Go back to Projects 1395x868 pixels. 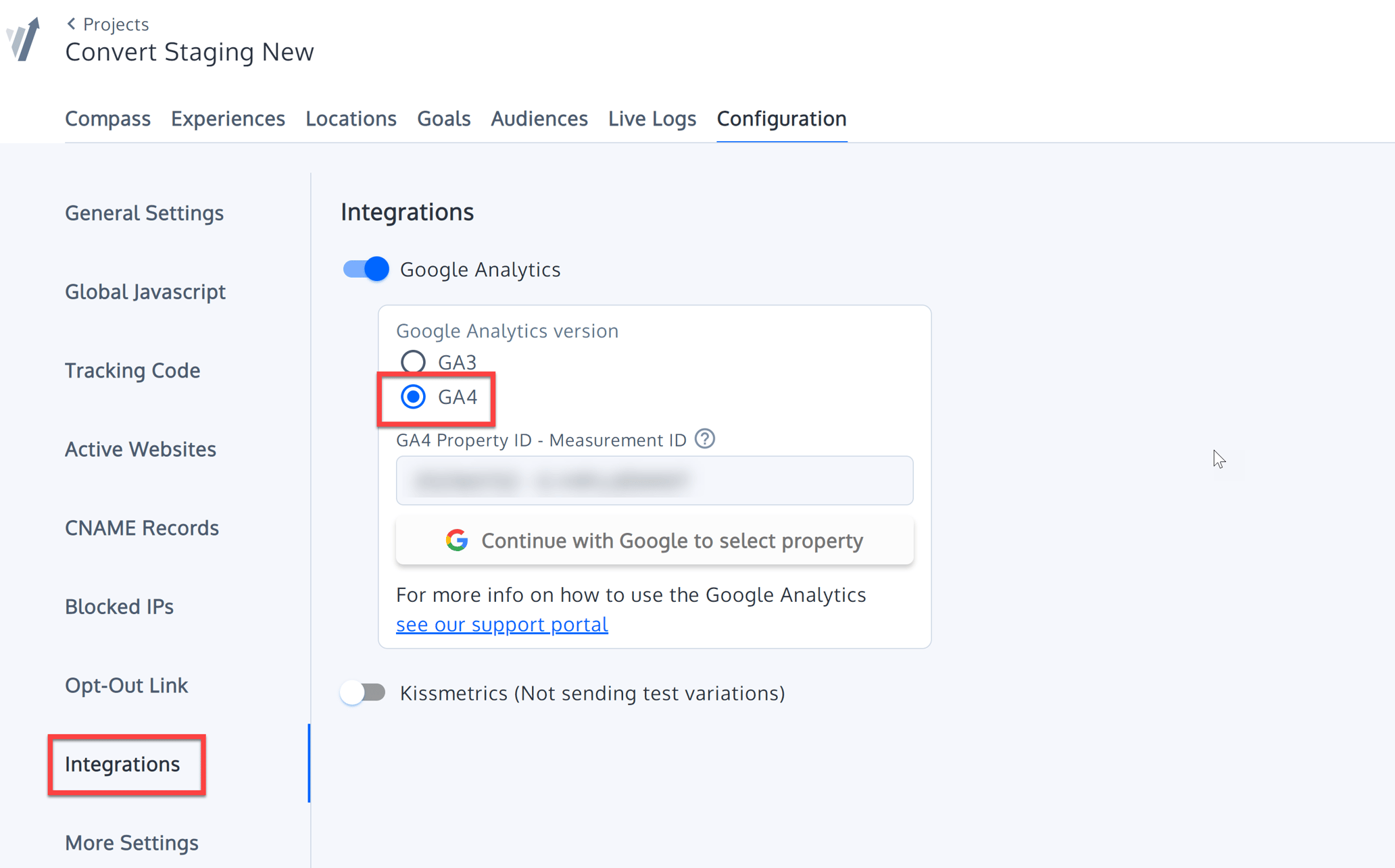click(115, 23)
